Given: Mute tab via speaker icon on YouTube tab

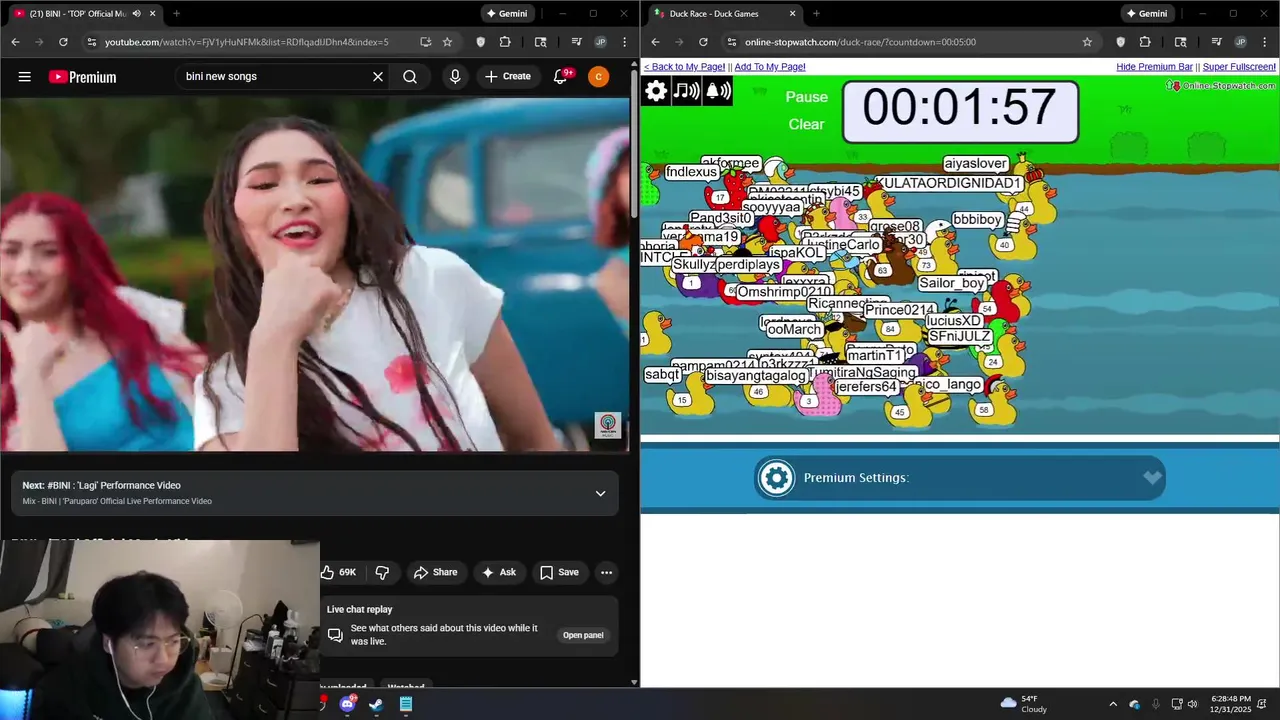Looking at the screenshot, I should (x=136, y=14).
